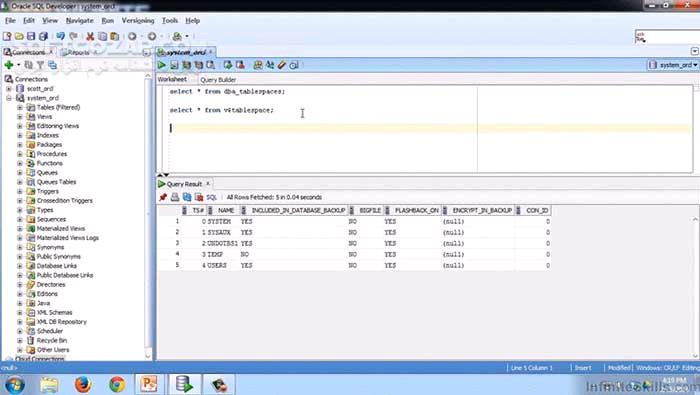
Task: Expand the Recycle Bin tree node
Action: point(20,341)
